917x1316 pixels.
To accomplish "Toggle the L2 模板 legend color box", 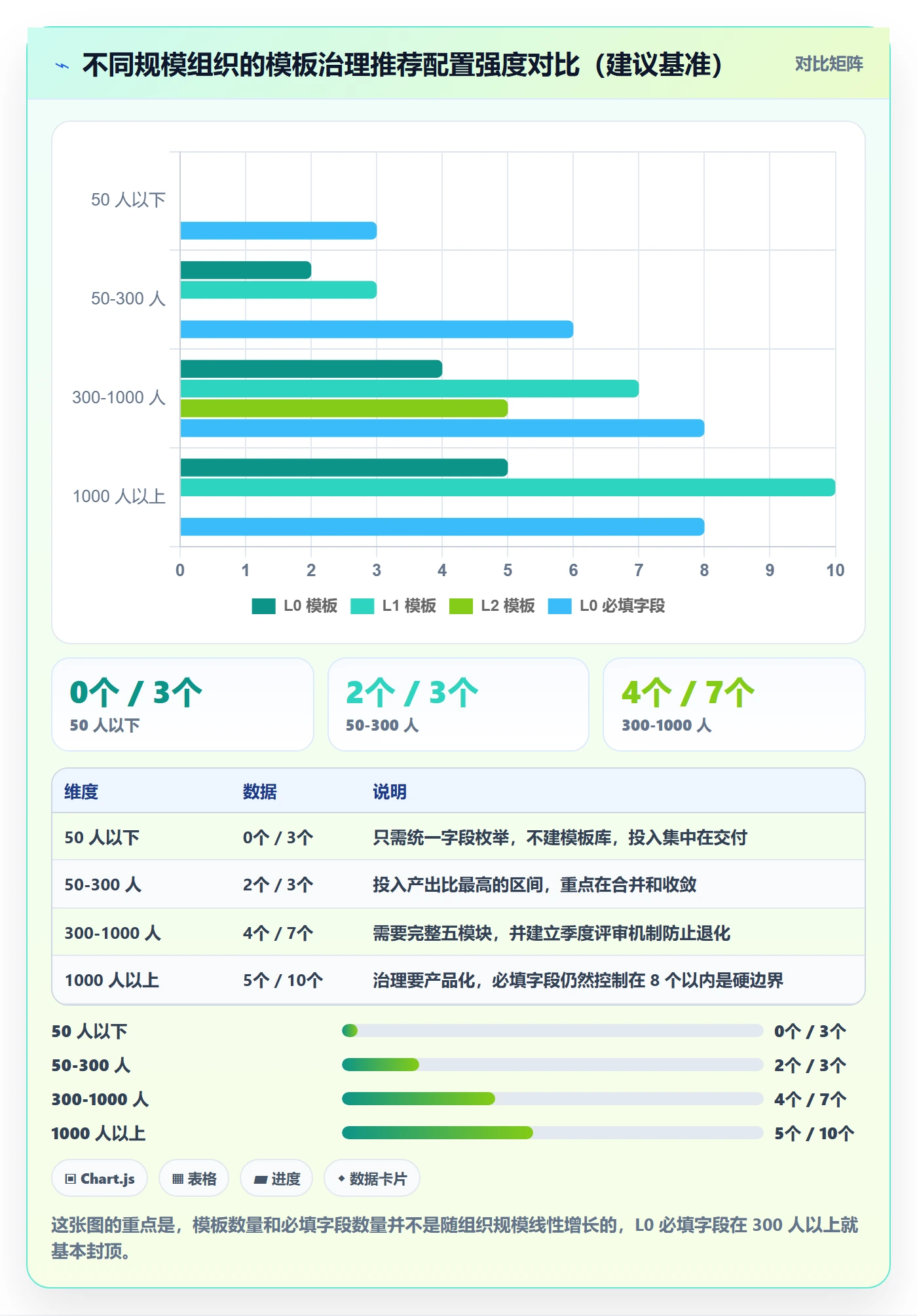I will click(x=461, y=606).
